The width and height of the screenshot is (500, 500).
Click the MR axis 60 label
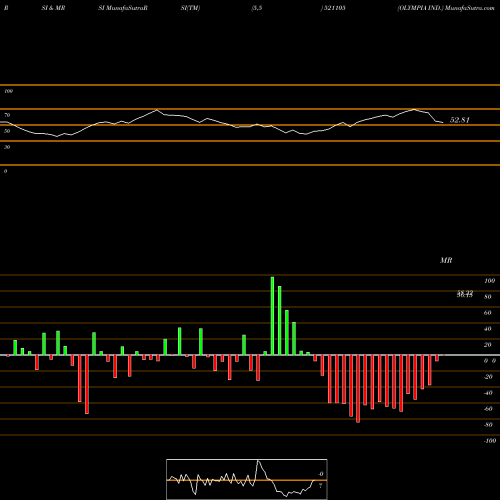[x=488, y=313]
